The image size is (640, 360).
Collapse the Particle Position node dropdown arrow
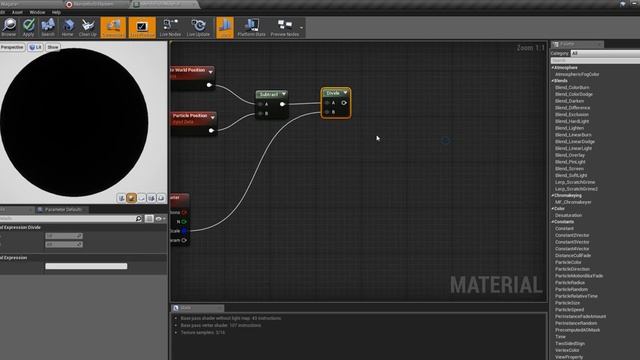[213, 117]
